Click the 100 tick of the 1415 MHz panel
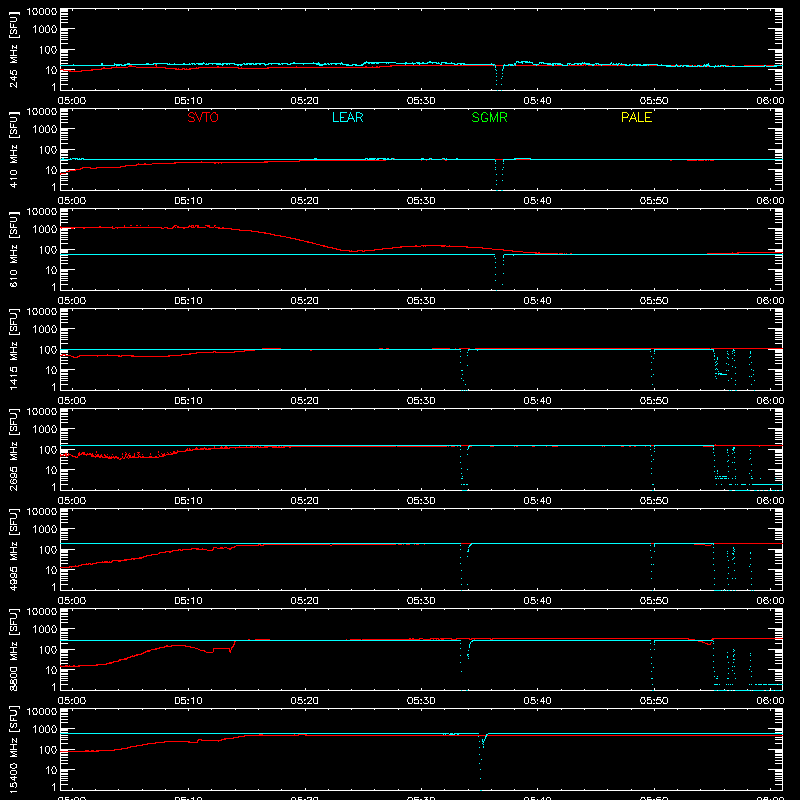Screen dimensions: 800x800 point(48,349)
